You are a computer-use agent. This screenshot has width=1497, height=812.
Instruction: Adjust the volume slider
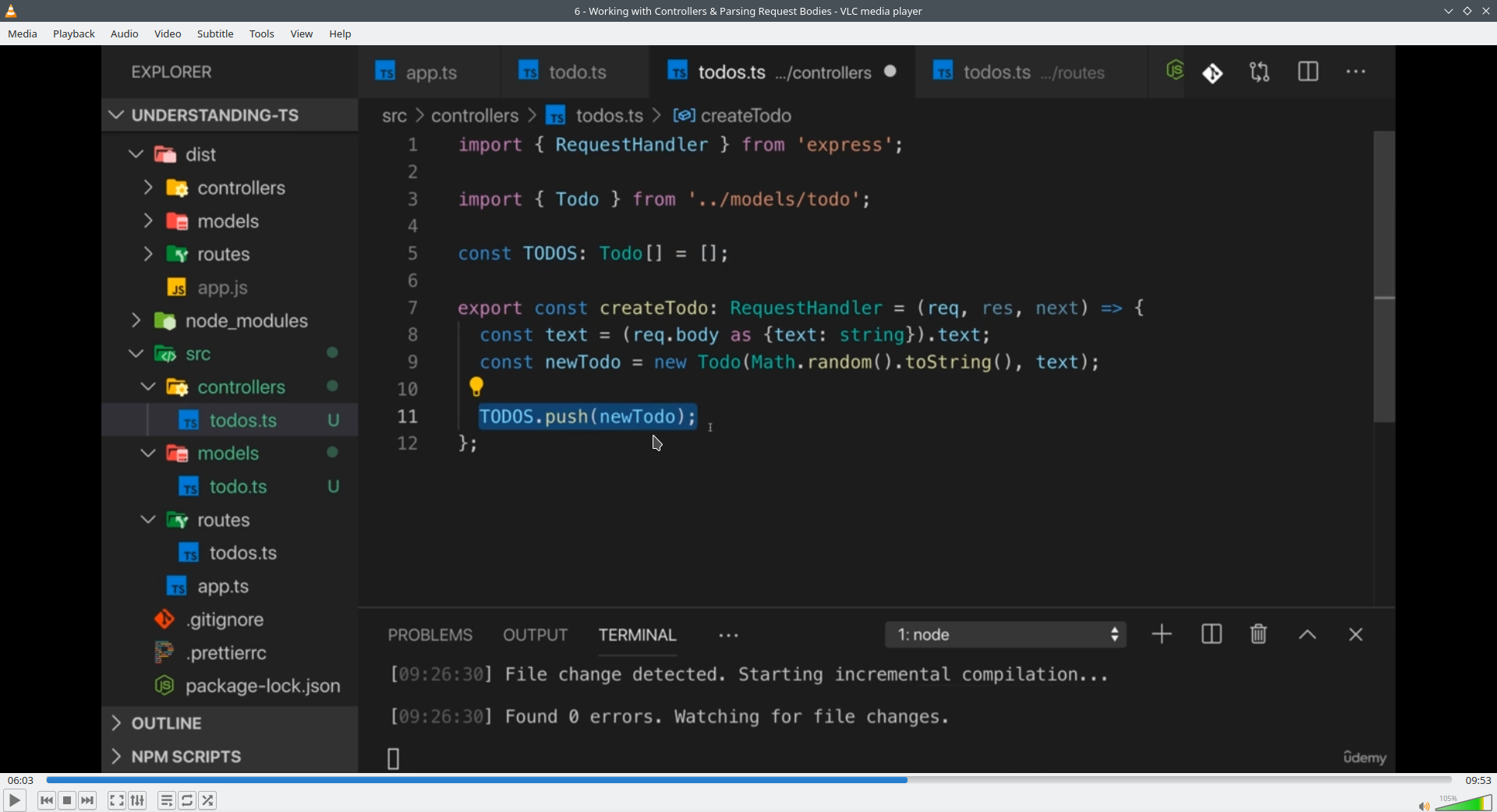point(1463,803)
